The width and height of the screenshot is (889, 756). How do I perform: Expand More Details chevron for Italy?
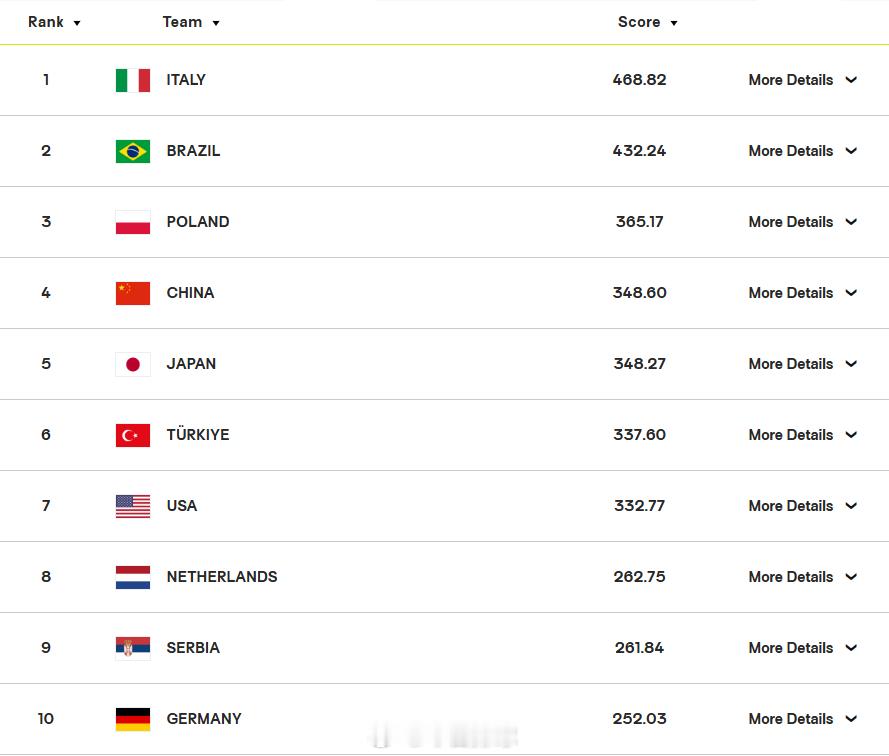[x=851, y=80]
